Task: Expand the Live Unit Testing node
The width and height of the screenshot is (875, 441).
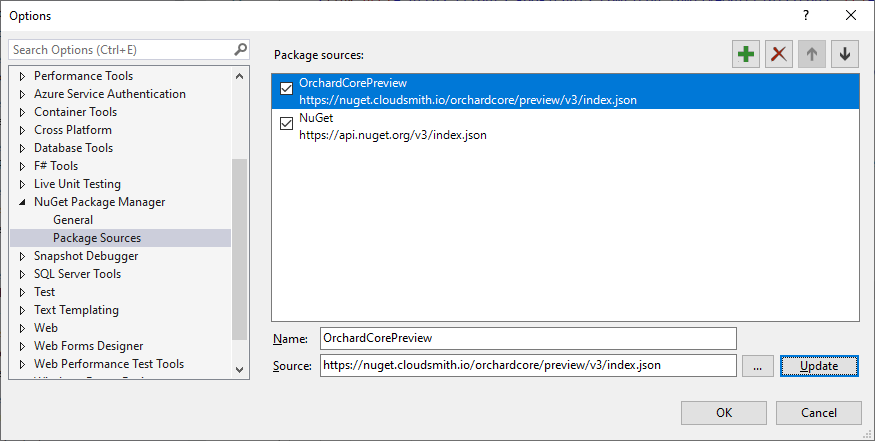Action: pyautogui.click(x=22, y=184)
